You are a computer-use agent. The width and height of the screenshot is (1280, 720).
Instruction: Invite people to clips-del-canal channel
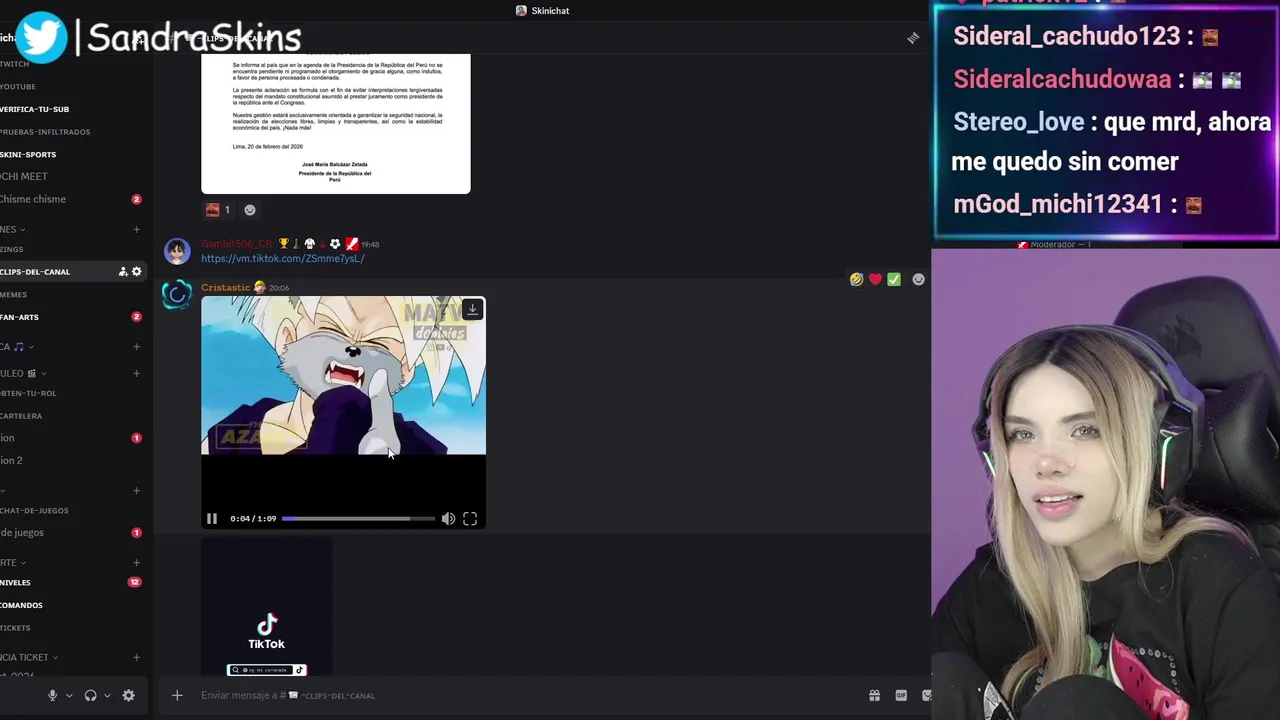pyautogui.click(x=123, y=272)
